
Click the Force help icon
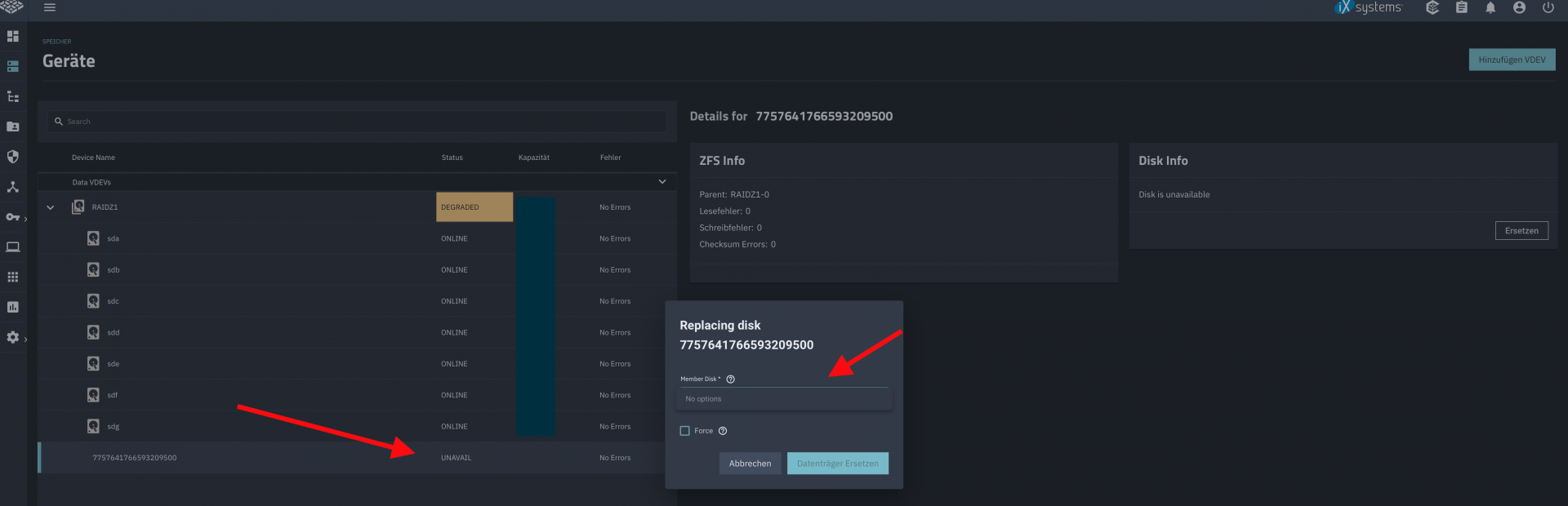(x=723, y=431)
